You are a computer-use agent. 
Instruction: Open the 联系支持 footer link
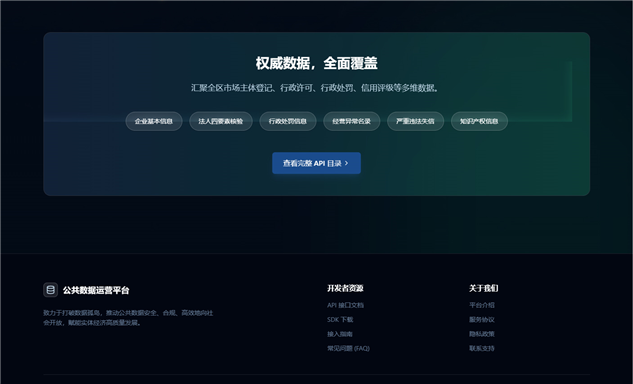[x=482, y=348]
